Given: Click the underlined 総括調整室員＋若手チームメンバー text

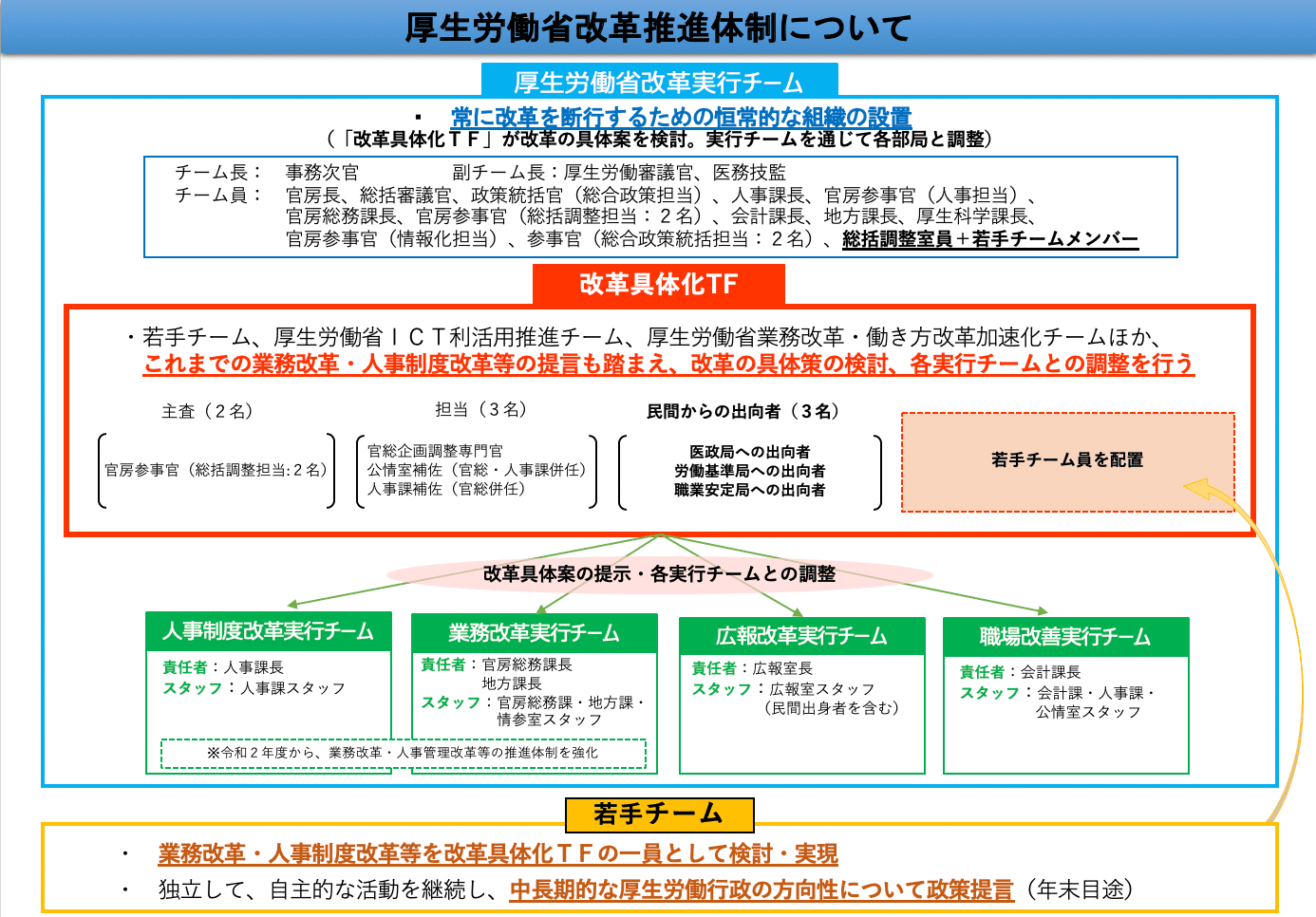Looking at the screenshot, I should pyautogui.click(x=989, y=239).
